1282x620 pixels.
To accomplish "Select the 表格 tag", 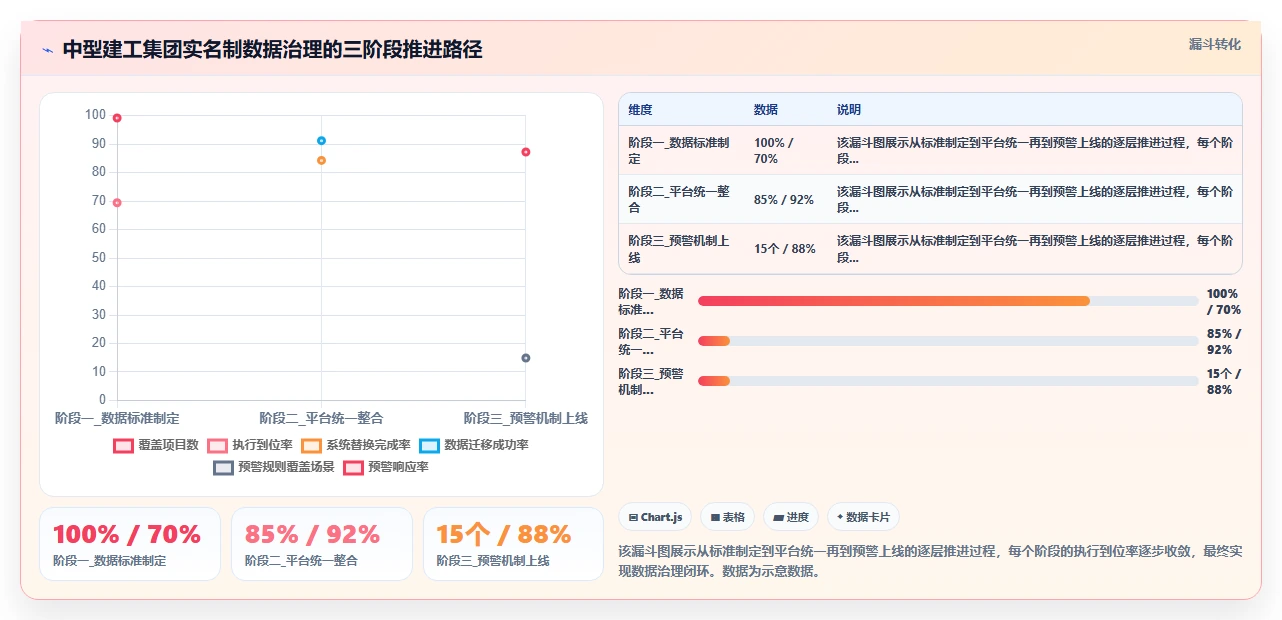I will tap(728, 517).
